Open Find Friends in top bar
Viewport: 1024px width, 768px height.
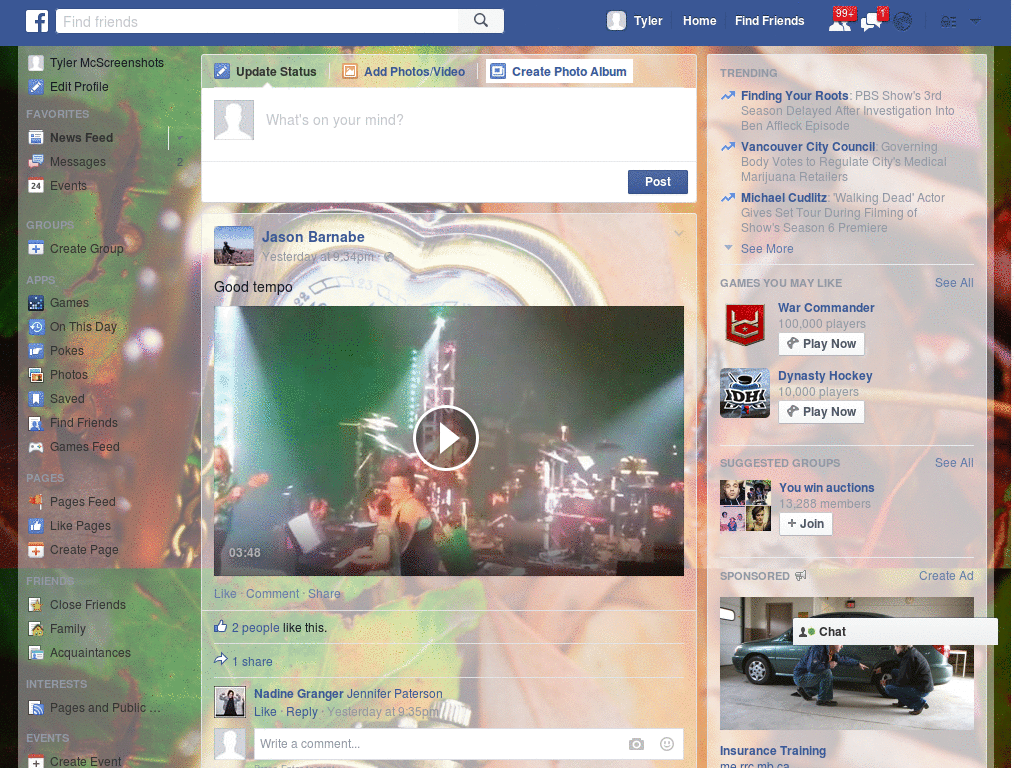tap(769, 21)
